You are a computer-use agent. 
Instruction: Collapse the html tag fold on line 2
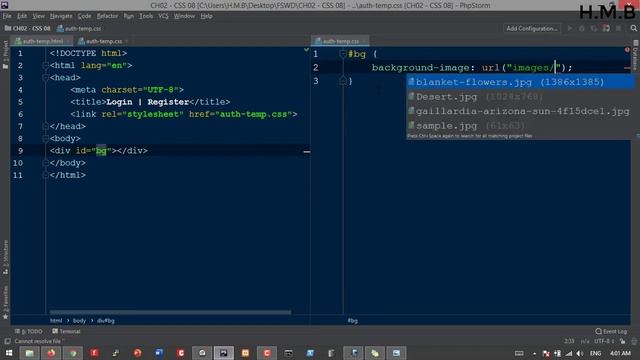coord(45,65)
